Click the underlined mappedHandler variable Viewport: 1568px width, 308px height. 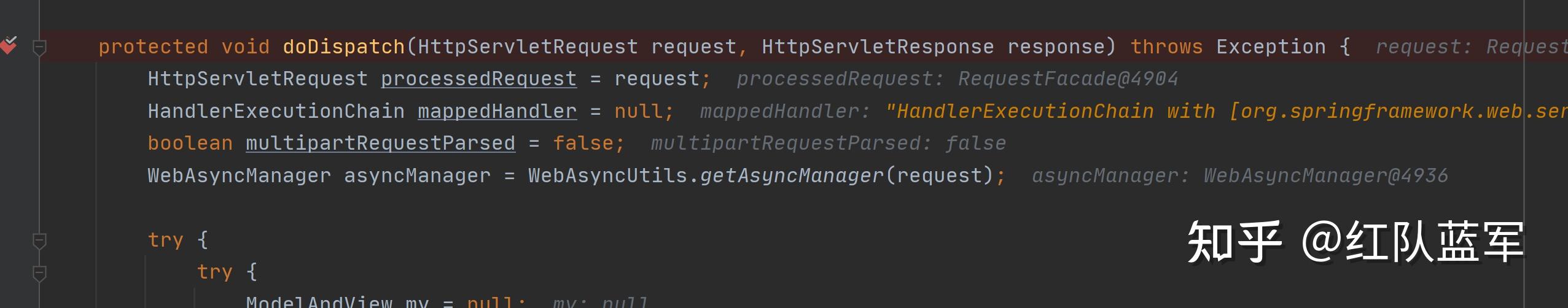pos(497,111)
